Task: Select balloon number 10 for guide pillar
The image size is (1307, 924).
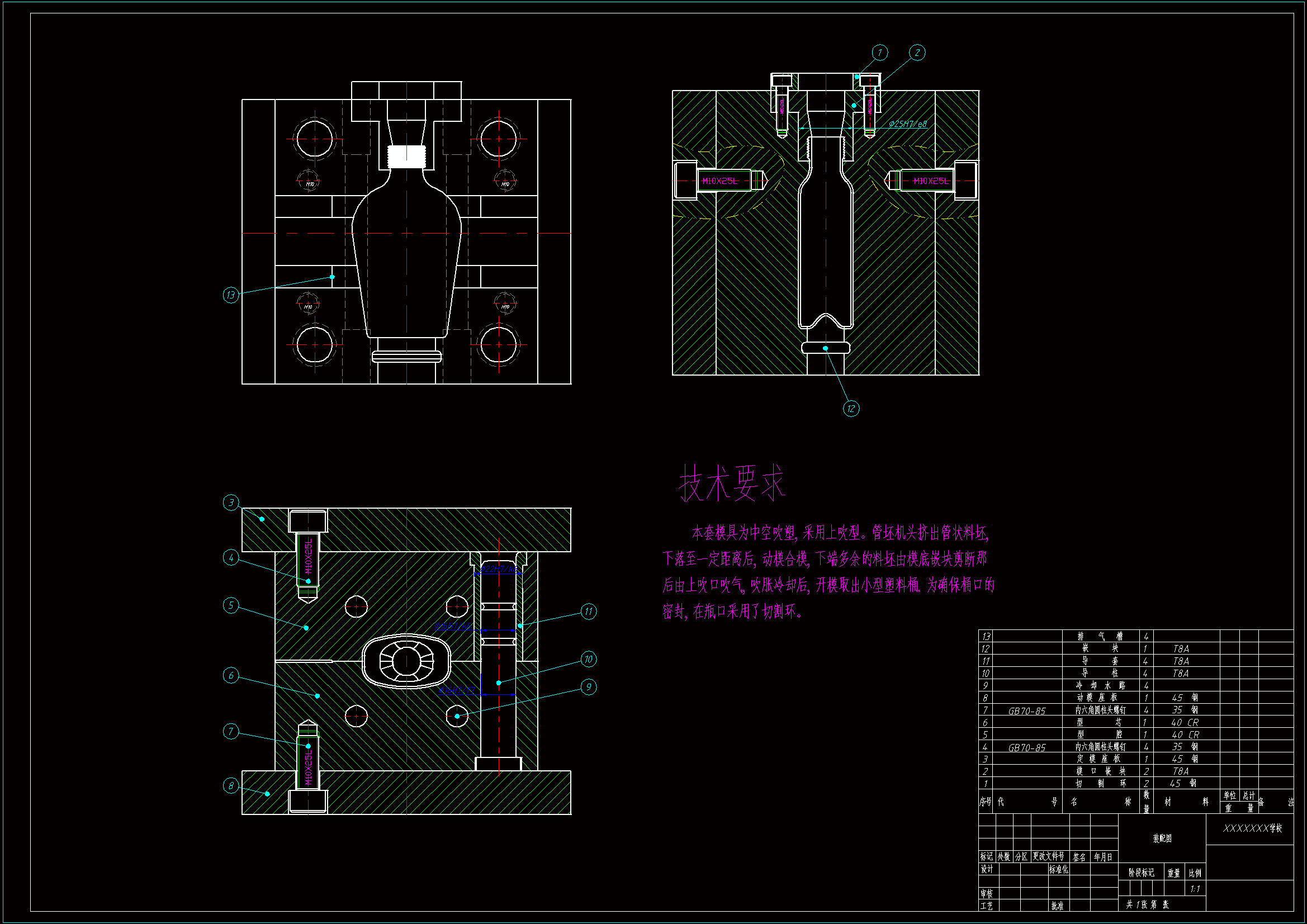Action: [588, 659]
